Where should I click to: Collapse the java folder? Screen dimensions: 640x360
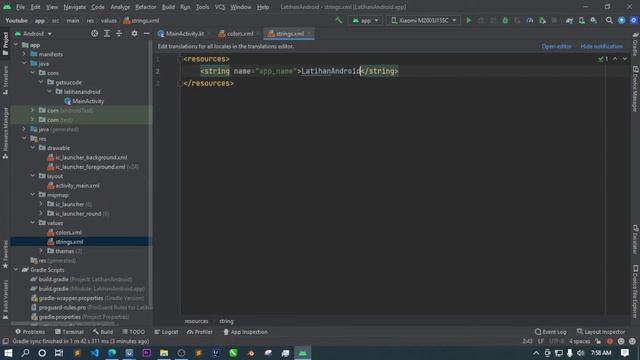pyautogui.click(x=24, y=64)
